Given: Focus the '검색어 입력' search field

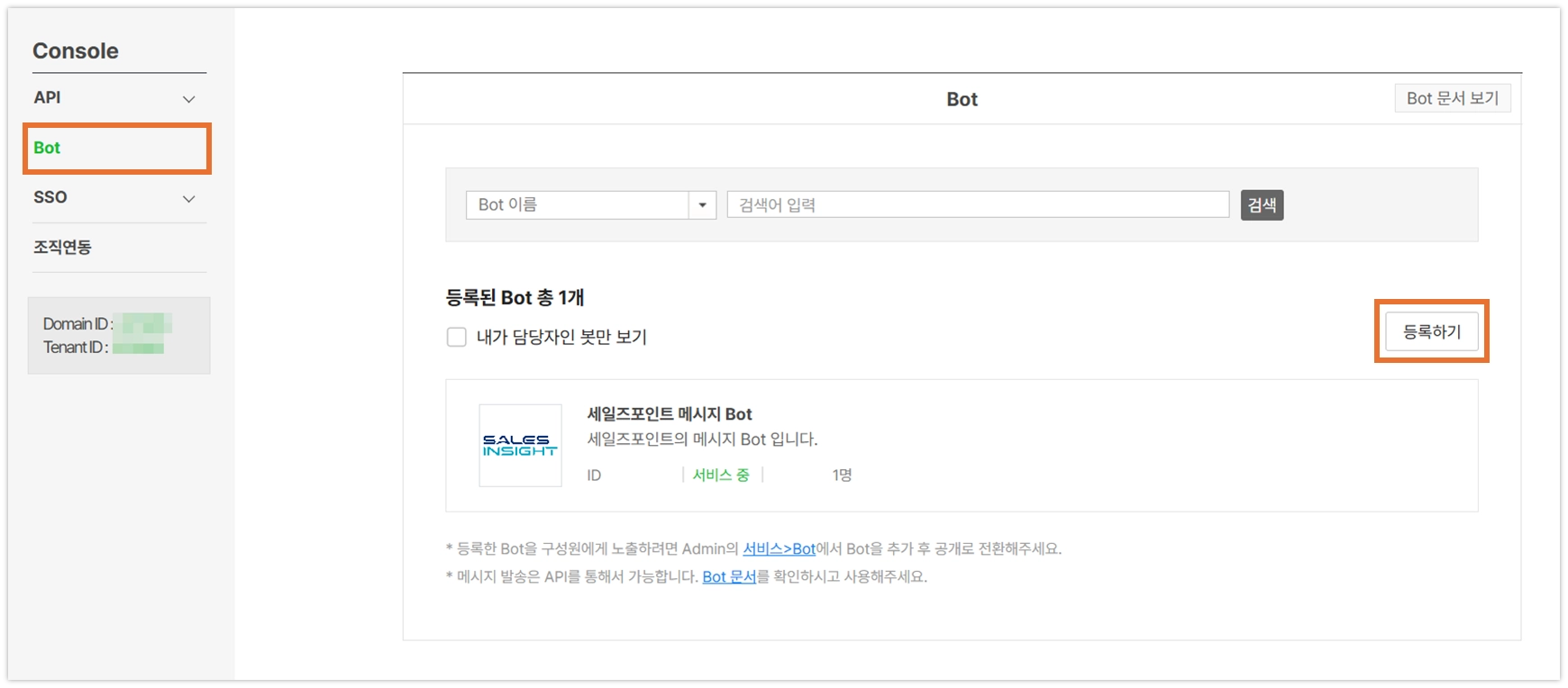Looking at the screenshot, I should (x=978, y=204).
